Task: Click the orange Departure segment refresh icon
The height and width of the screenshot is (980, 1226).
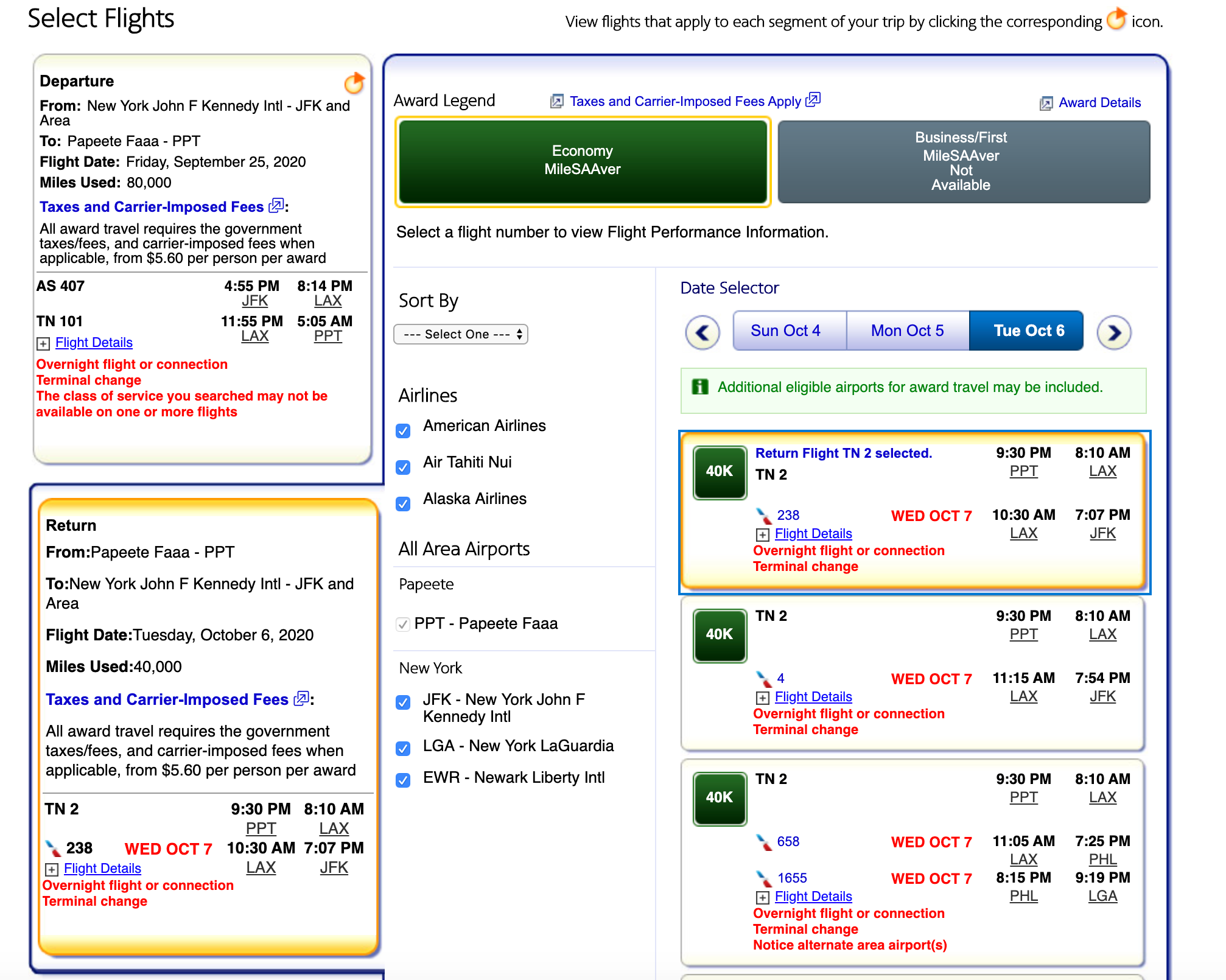Action: point(354,83)
